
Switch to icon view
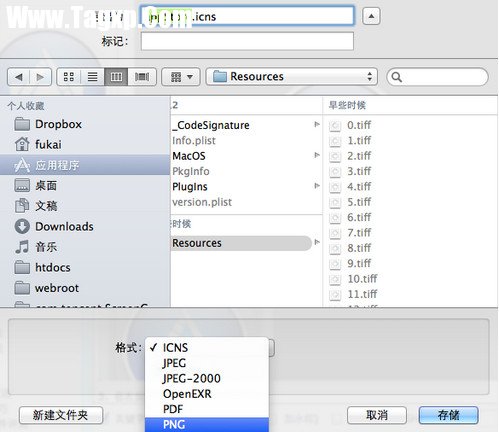pyautogui.click(x=69, y=77)
